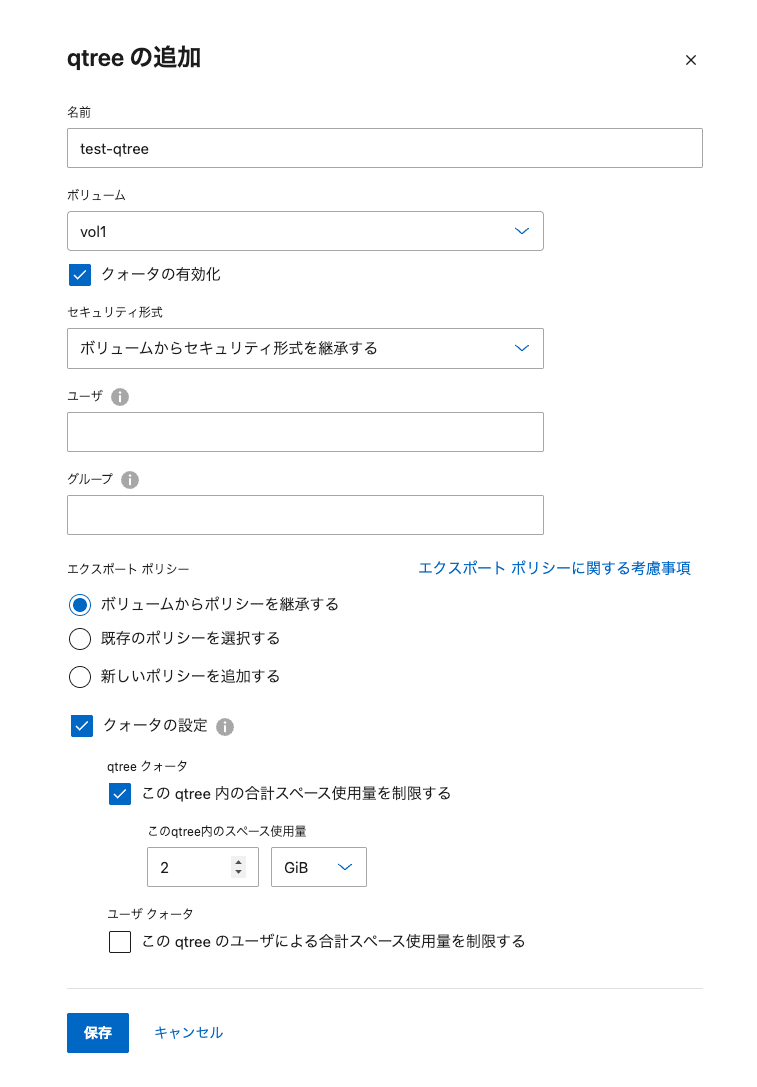757x1087 pixels.
Task: Decrease space usage value with down stepper arrow
Action: pos(238,872)
